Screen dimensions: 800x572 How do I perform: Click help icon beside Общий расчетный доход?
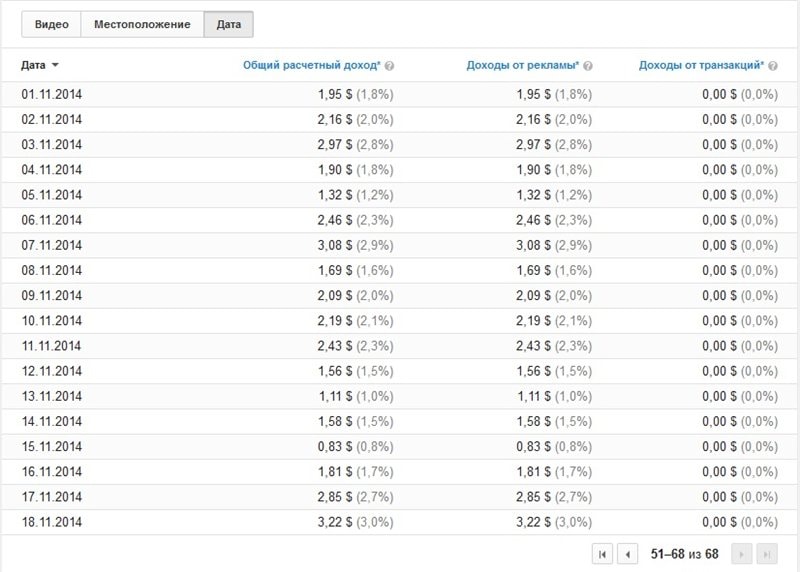[x=389, y=66]
